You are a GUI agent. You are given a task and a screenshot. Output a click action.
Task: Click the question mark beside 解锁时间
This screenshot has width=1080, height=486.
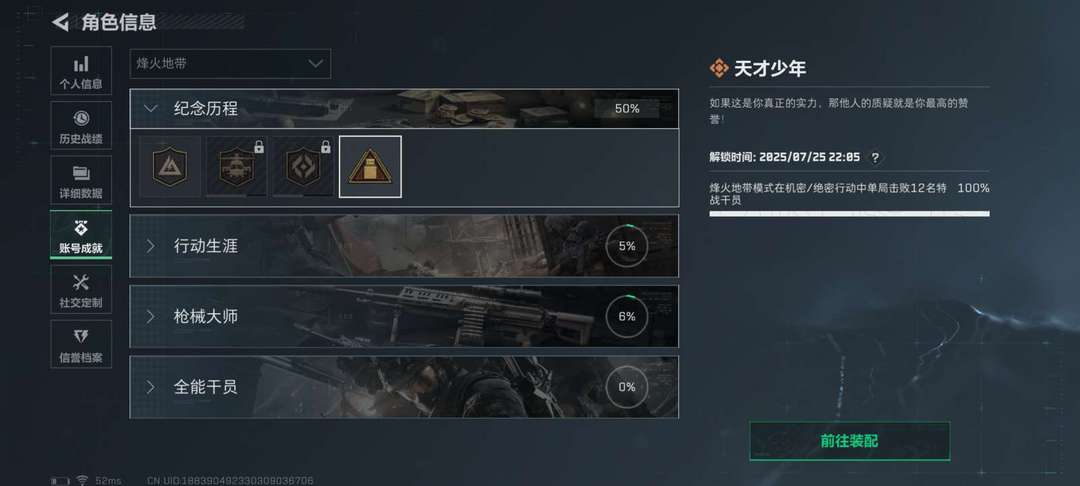point(875,158)
